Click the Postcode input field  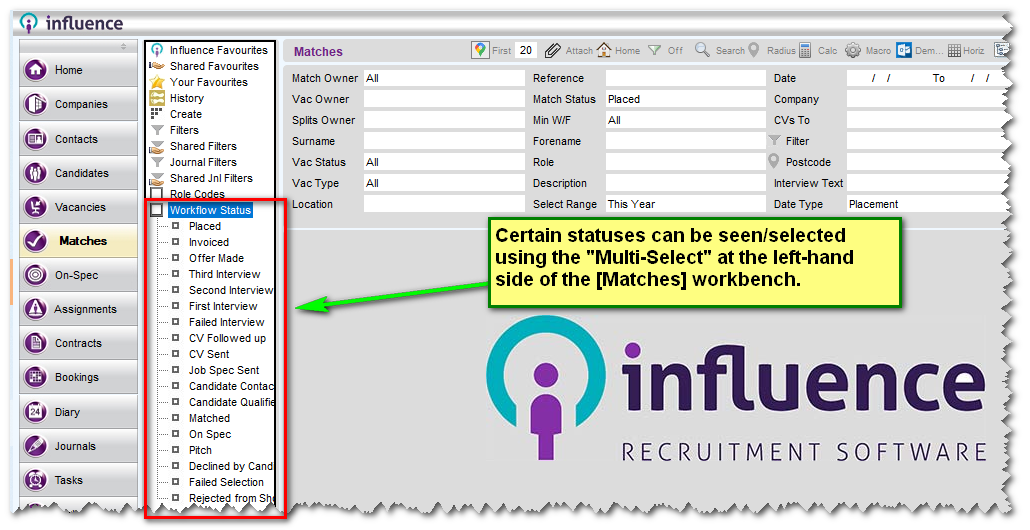coord(928,162)
